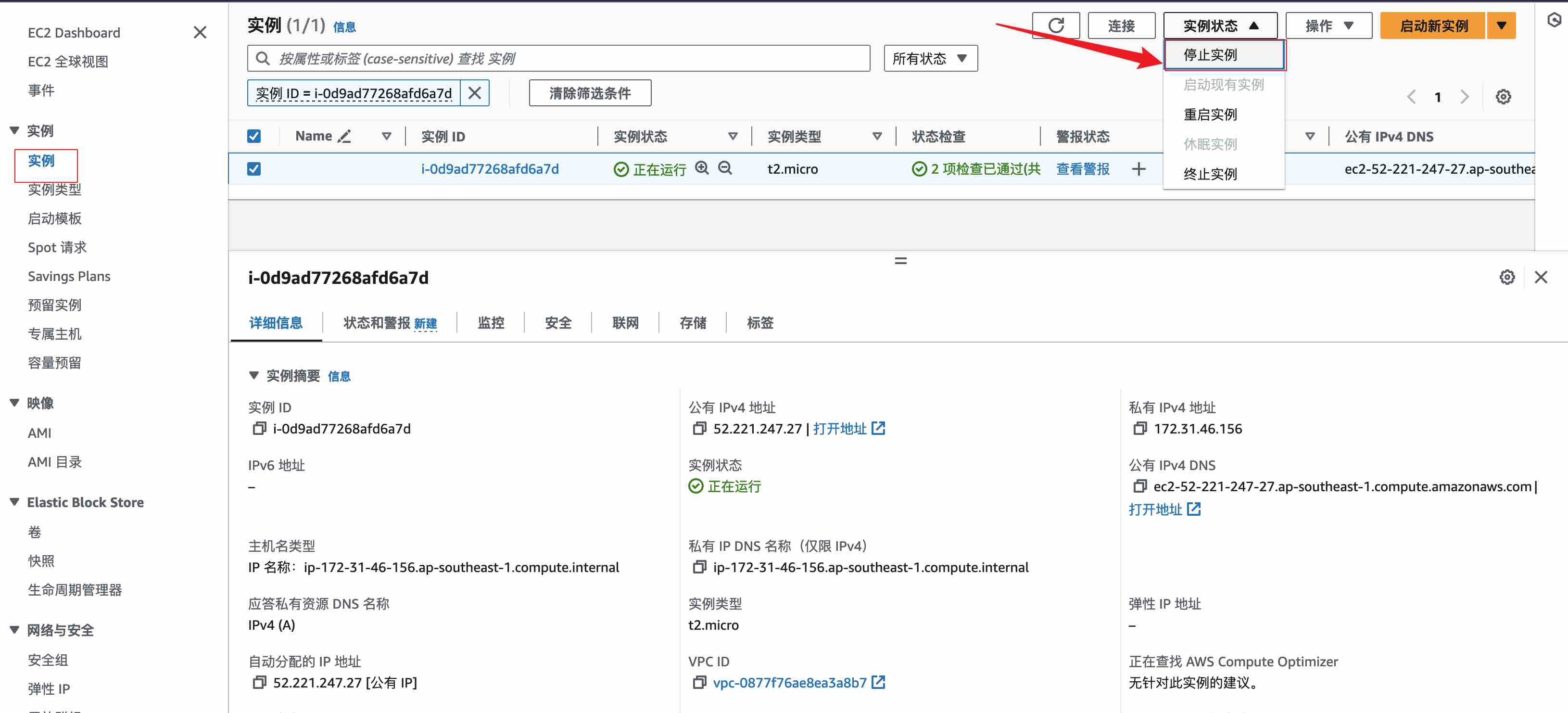The width and height of the screenshot is (1568, 713).
Task: Uncheck the i-0d9ad77268afd6a7d row checkbox
Action: coord(254,169)
